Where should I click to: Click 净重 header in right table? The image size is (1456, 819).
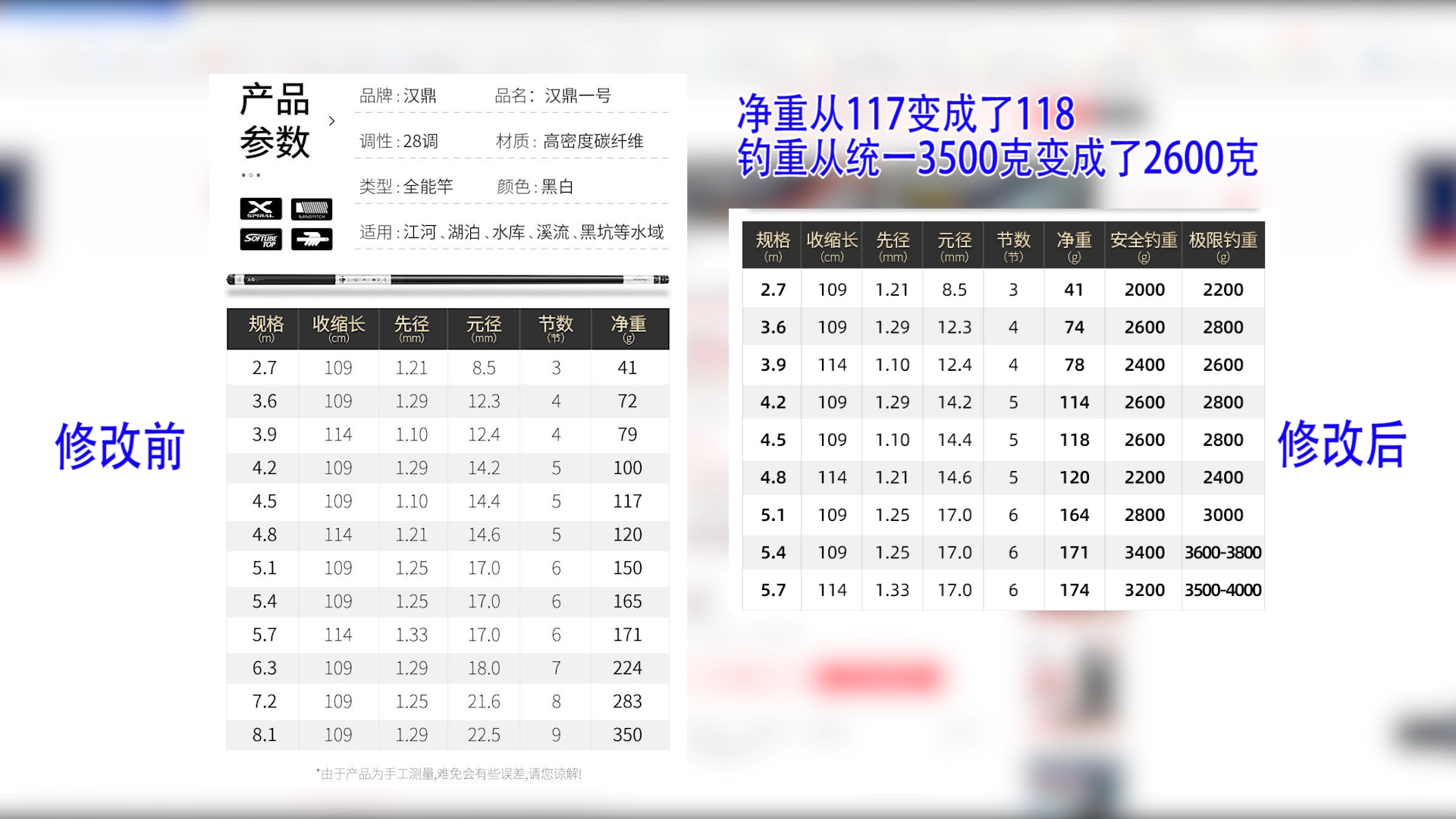click(x=1074, y=246)
